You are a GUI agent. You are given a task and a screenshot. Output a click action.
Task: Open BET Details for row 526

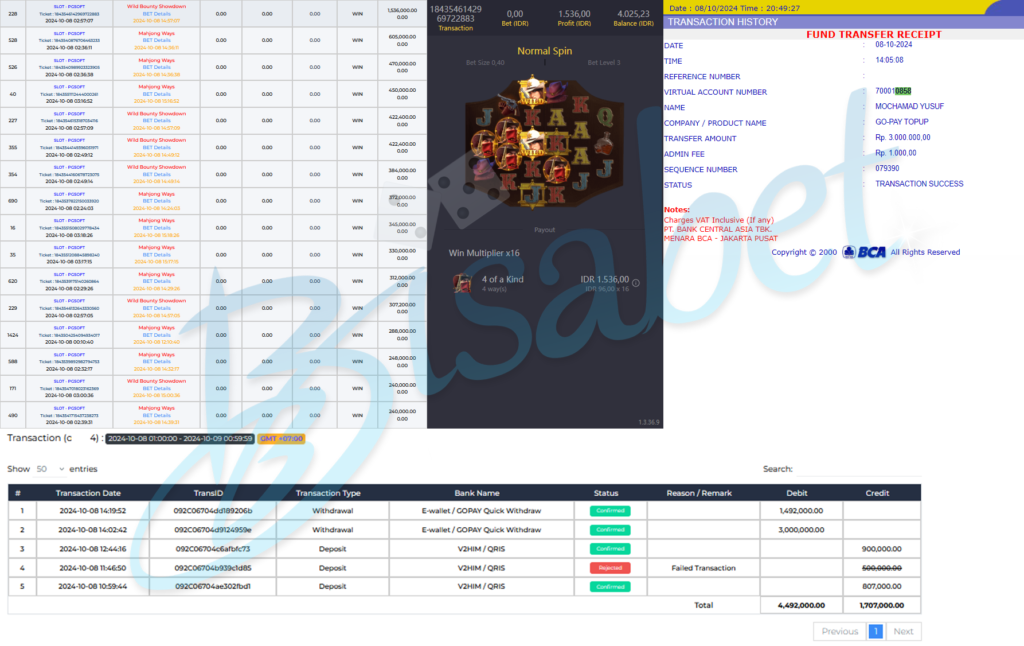[157, 67]
